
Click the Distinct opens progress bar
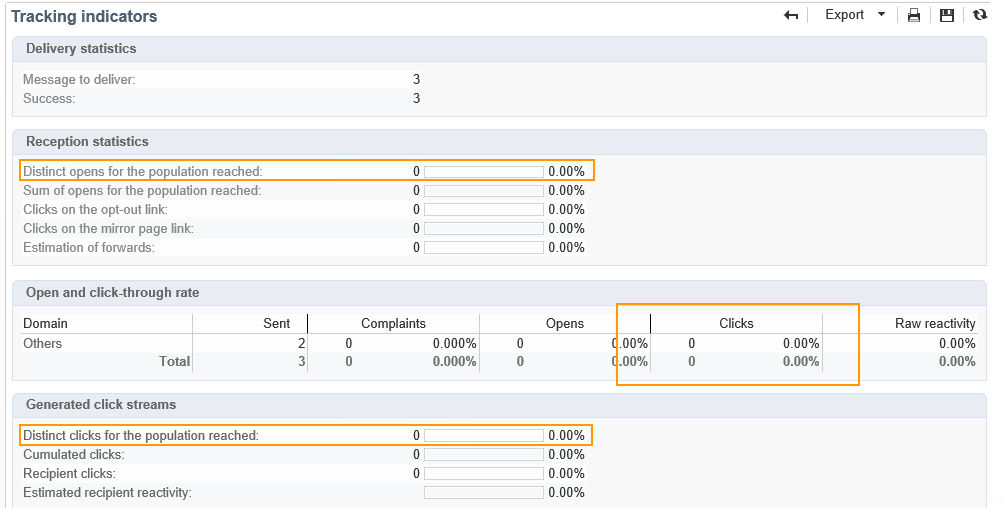click(484, 172)
